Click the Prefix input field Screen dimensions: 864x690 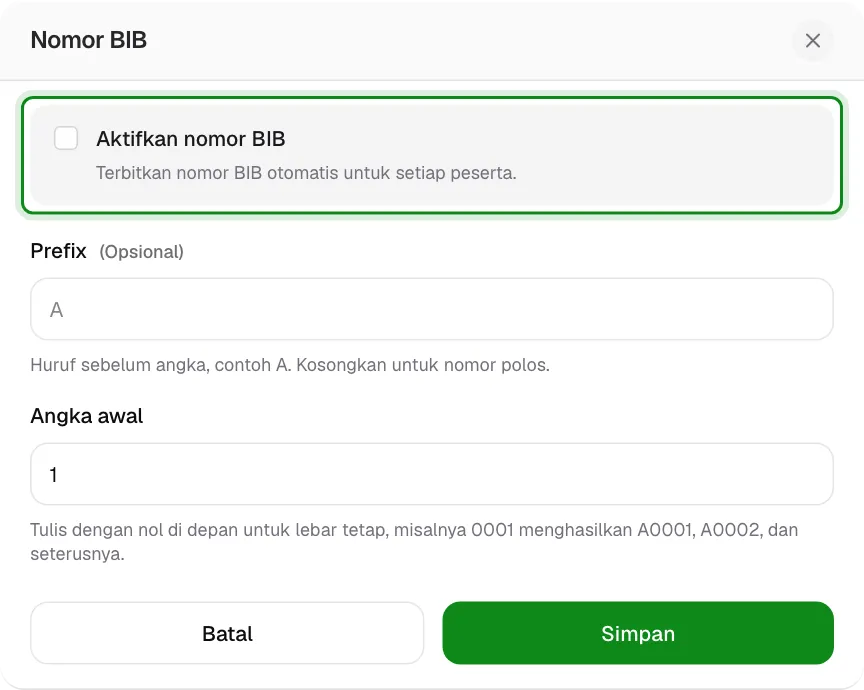[x=432, y=309]
